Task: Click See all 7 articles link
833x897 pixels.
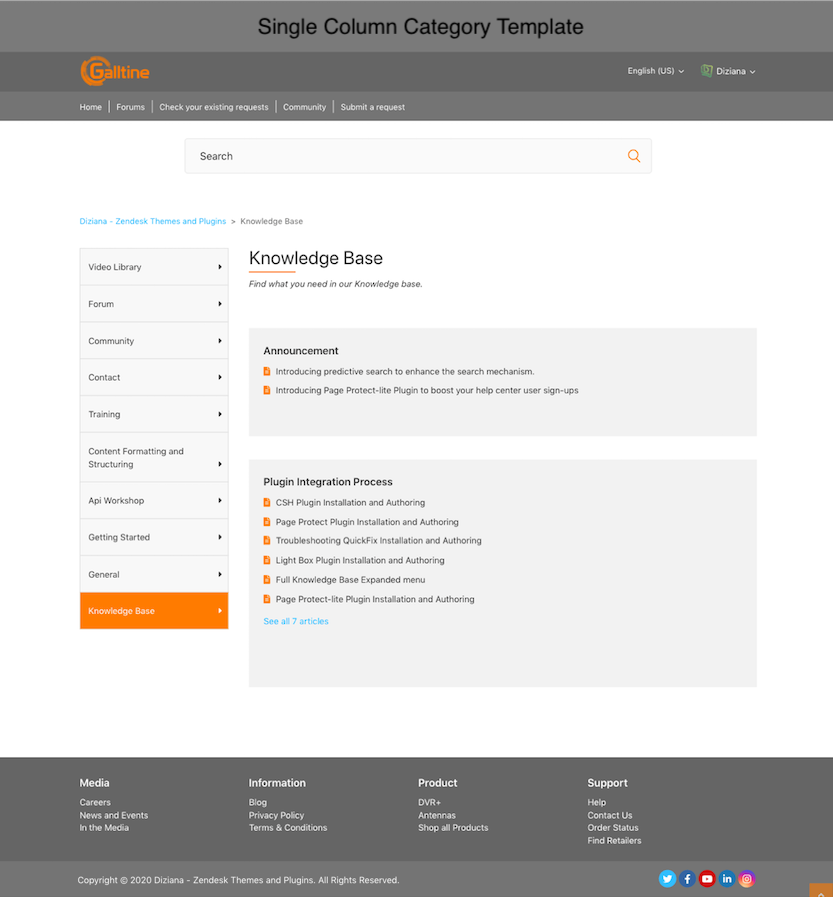Action: (x=296, y=621)
